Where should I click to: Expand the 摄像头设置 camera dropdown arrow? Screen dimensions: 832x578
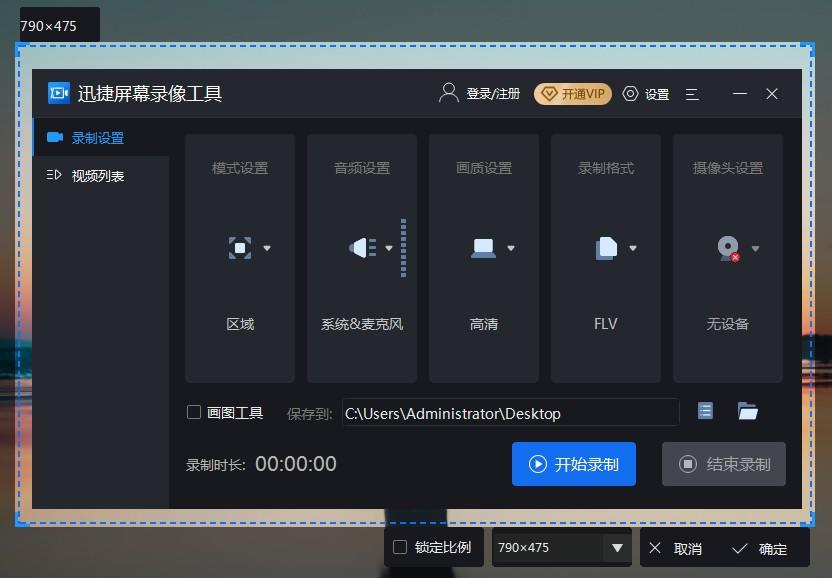tap(756, 248)
